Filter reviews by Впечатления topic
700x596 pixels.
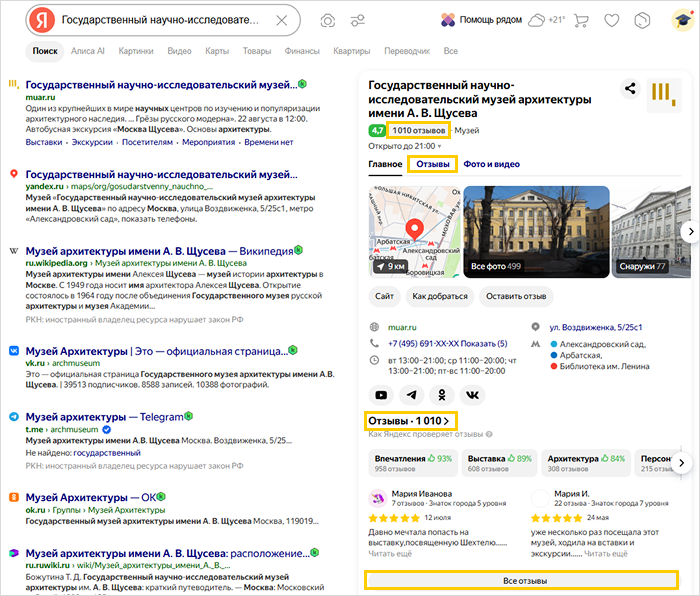(x=413, y=463)
